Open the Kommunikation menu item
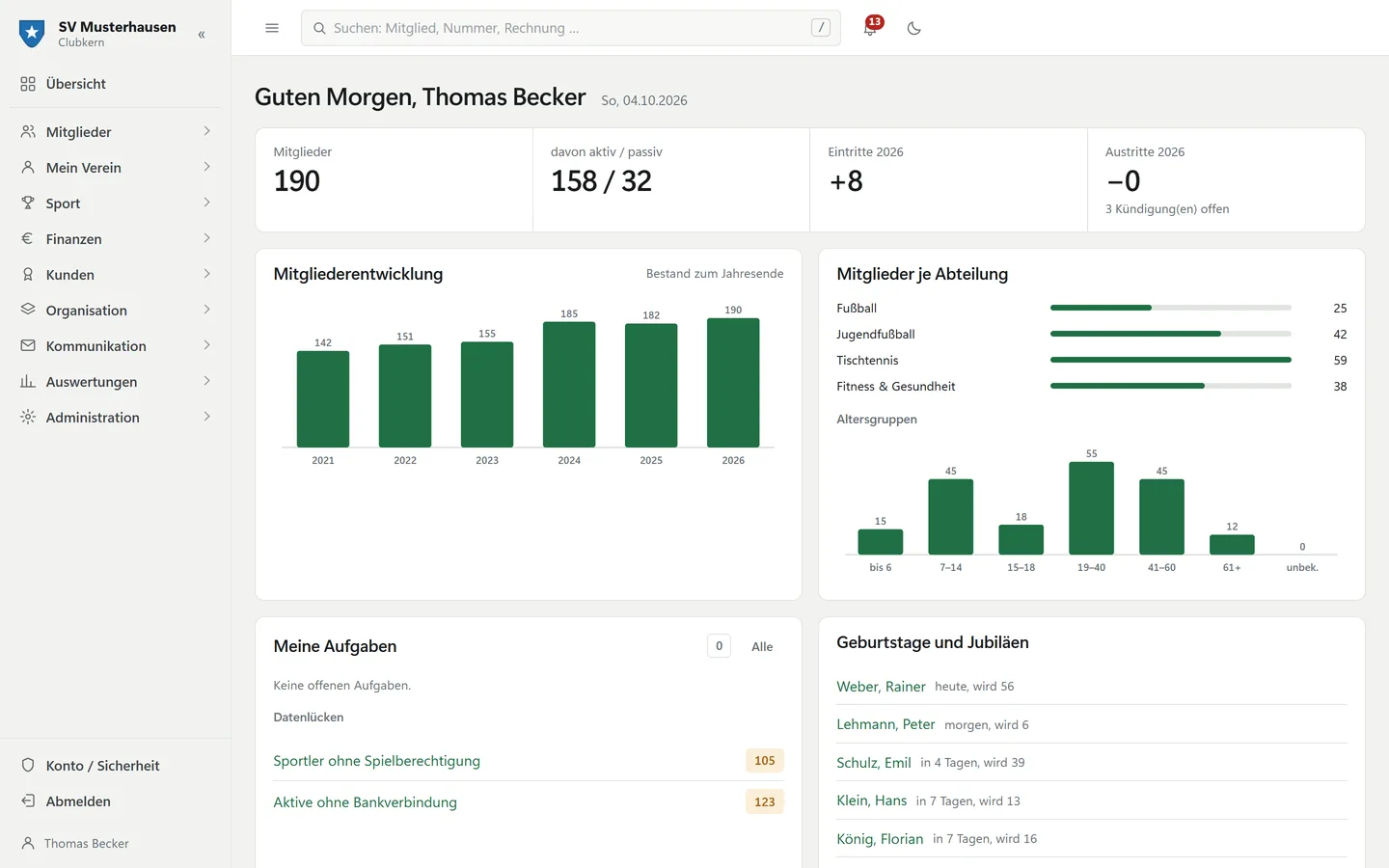 click(116, 345)
